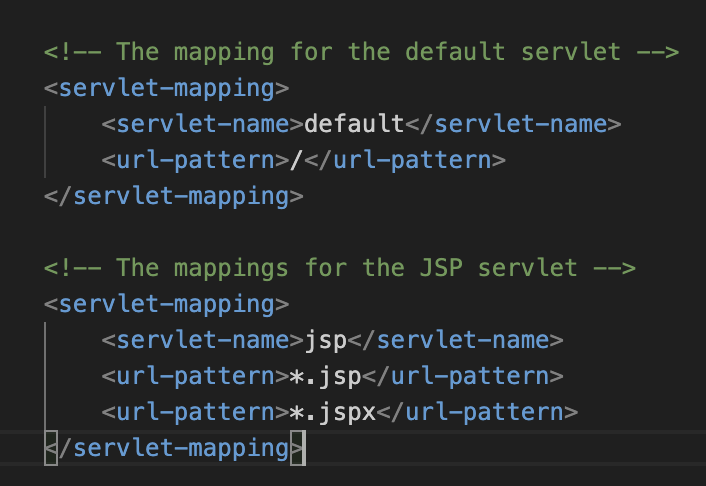Image resolution: width=706 pixels, height=486 pixels.
Task: Click the "*.jsp" url-pattern value
Action: tap(332, 376)
